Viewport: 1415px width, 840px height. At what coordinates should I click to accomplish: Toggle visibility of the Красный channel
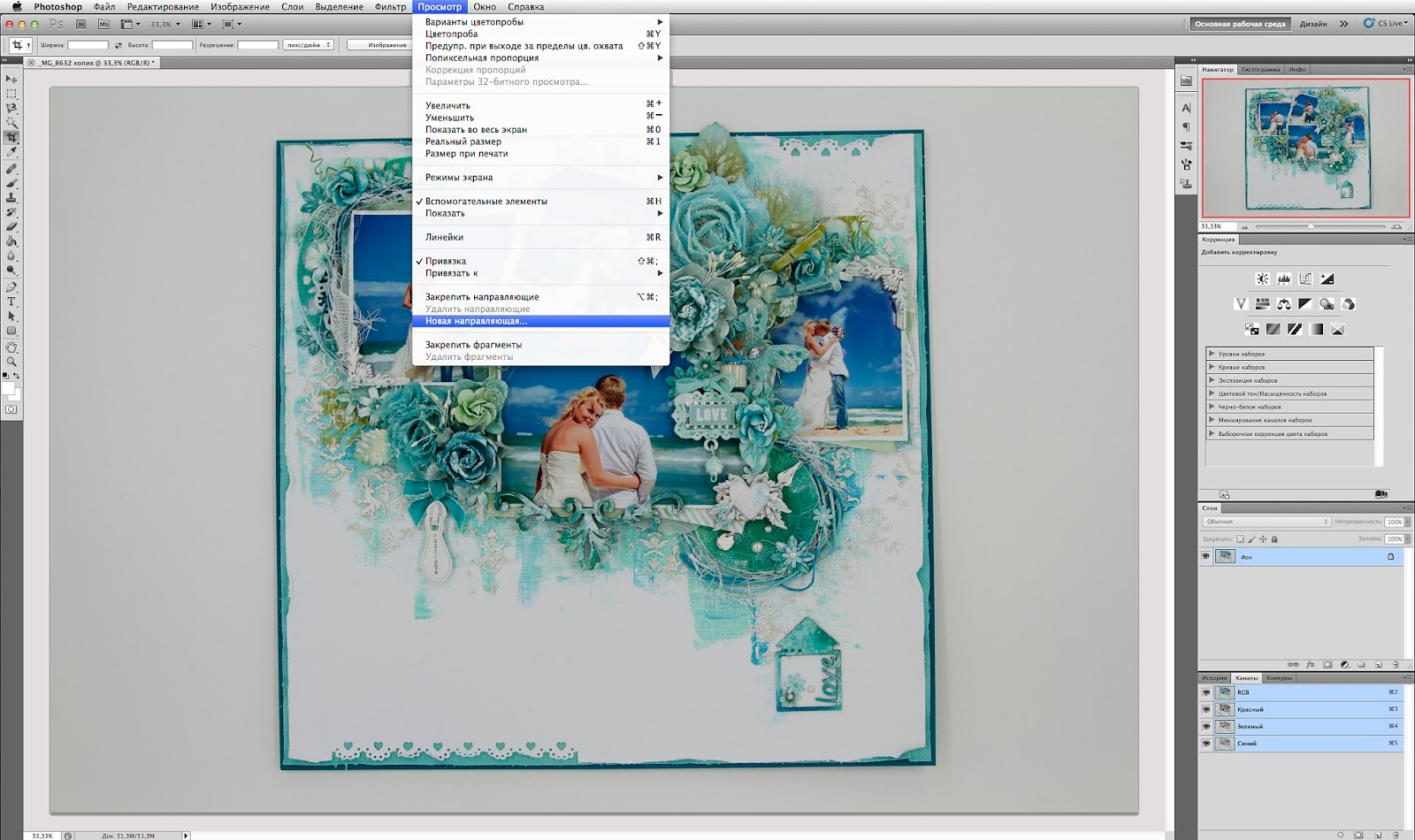click(1206, 709)
